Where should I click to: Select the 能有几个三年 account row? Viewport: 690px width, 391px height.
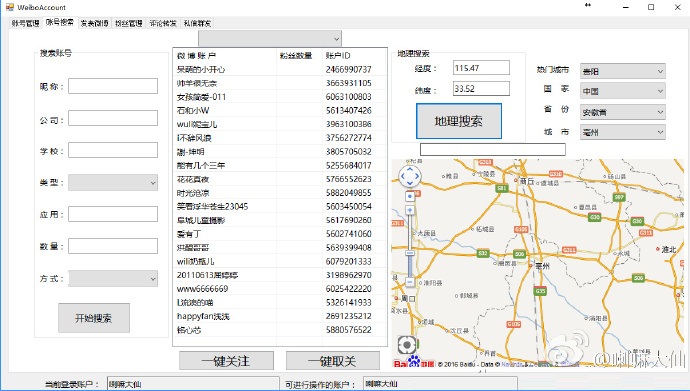click(280, 165)
